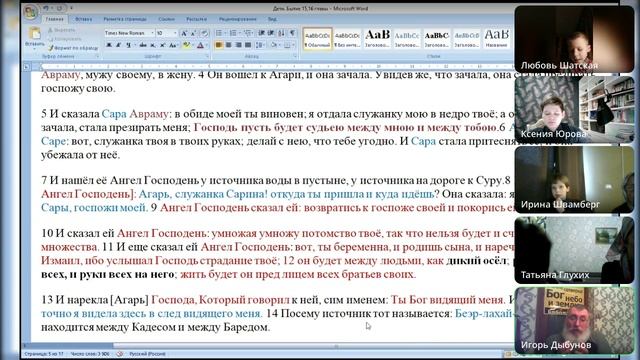Increase paragraph indent

271,33
